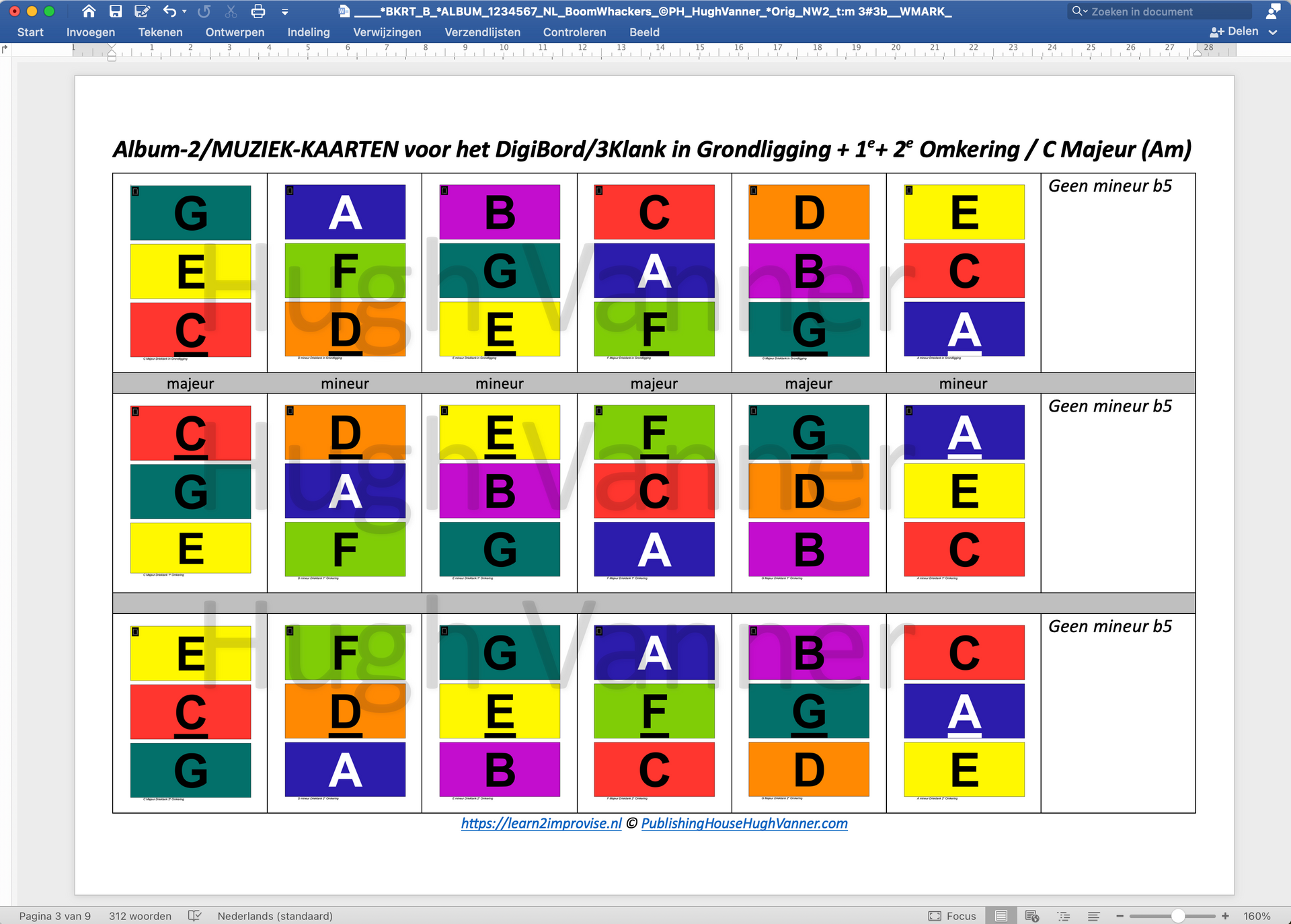Save the document with the floppy icon
1291x924 pixels.
[116, 11]
